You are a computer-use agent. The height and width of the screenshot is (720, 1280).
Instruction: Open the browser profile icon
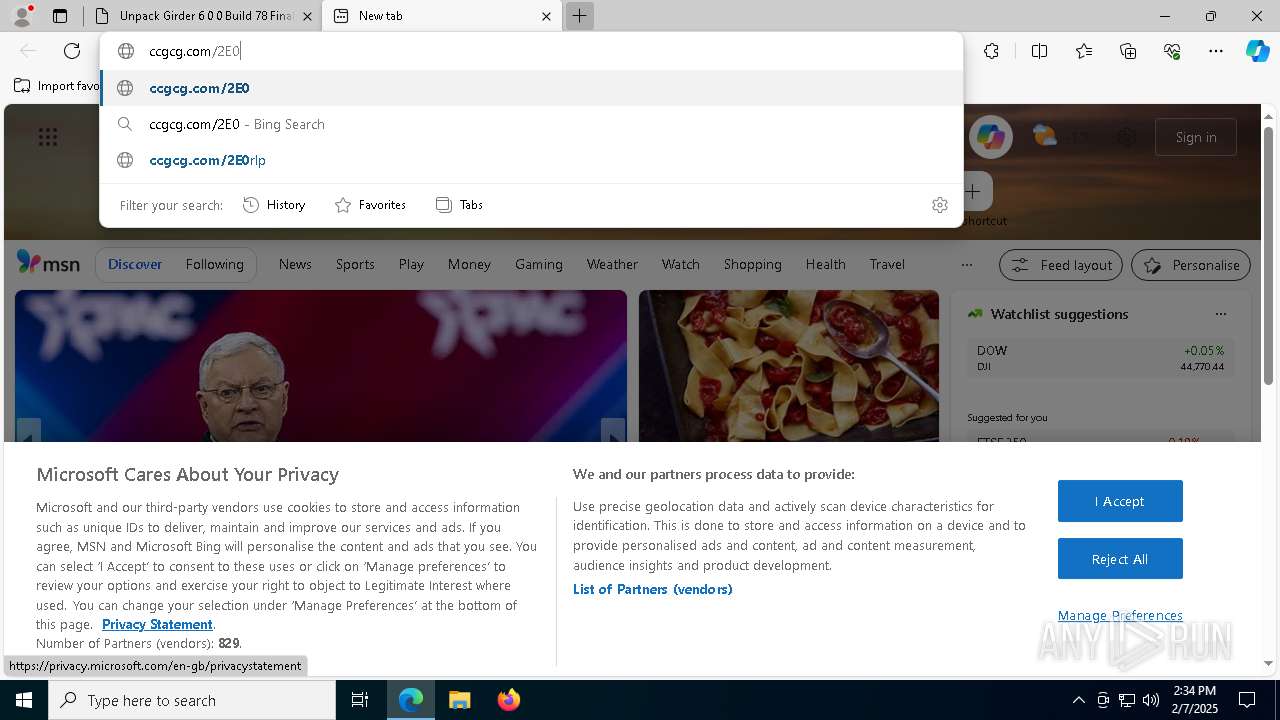22,16
